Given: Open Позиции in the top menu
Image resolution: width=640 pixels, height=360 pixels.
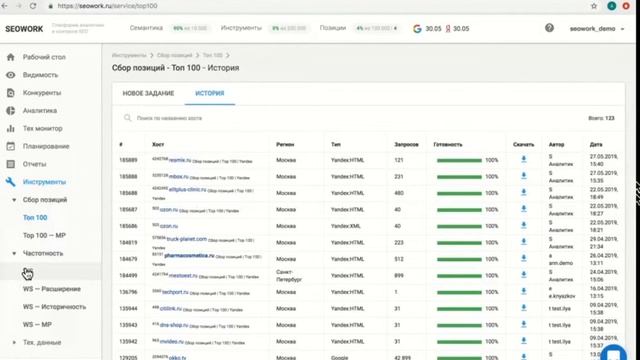Looking at the screenshot, I should (x=333, y=28).
